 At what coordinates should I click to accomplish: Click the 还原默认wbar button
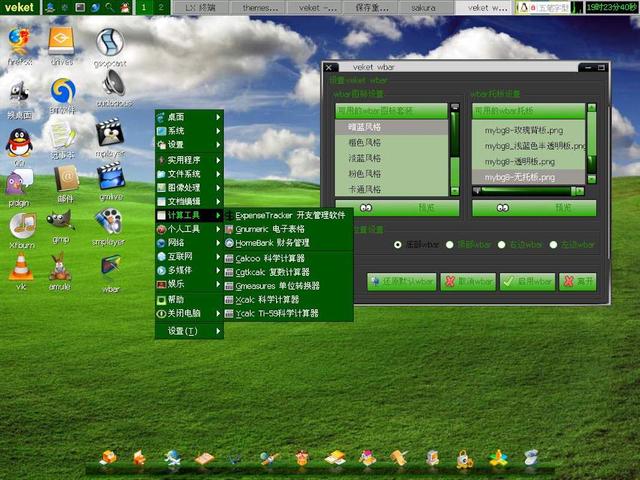(402, 282)
